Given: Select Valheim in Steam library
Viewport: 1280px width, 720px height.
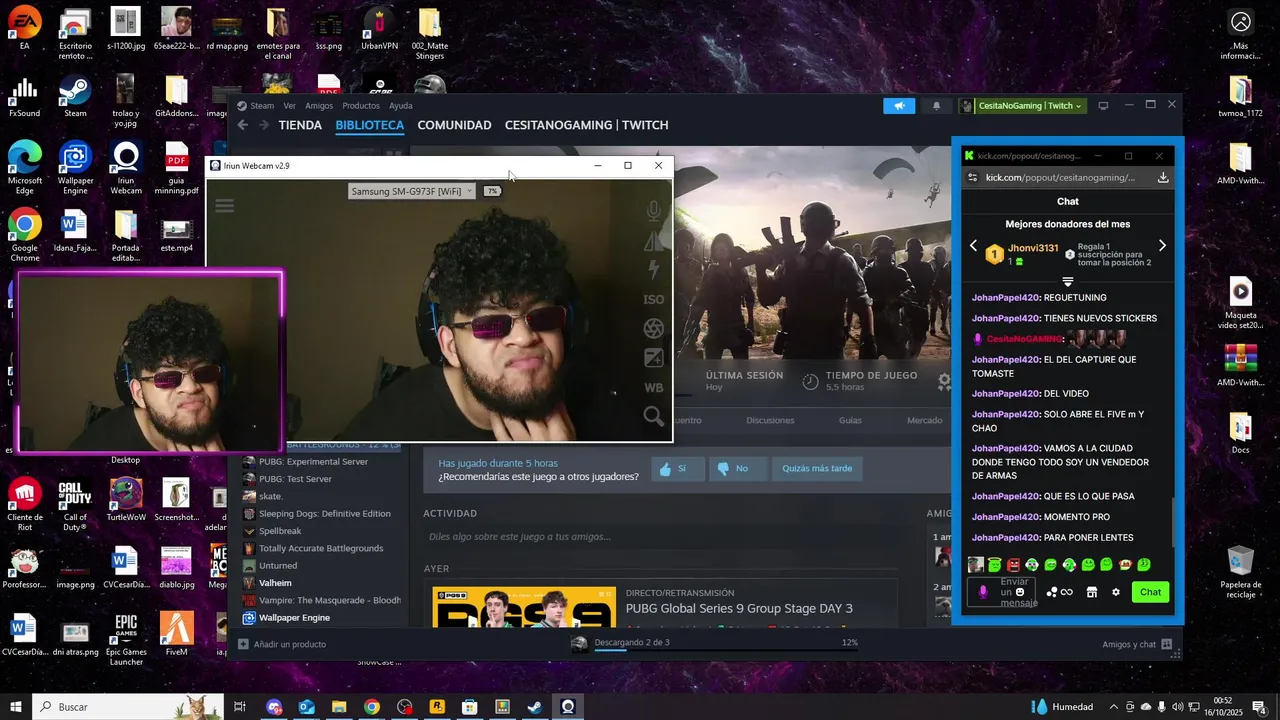Looking at the screenshot, I should click(x=275, y=583).
